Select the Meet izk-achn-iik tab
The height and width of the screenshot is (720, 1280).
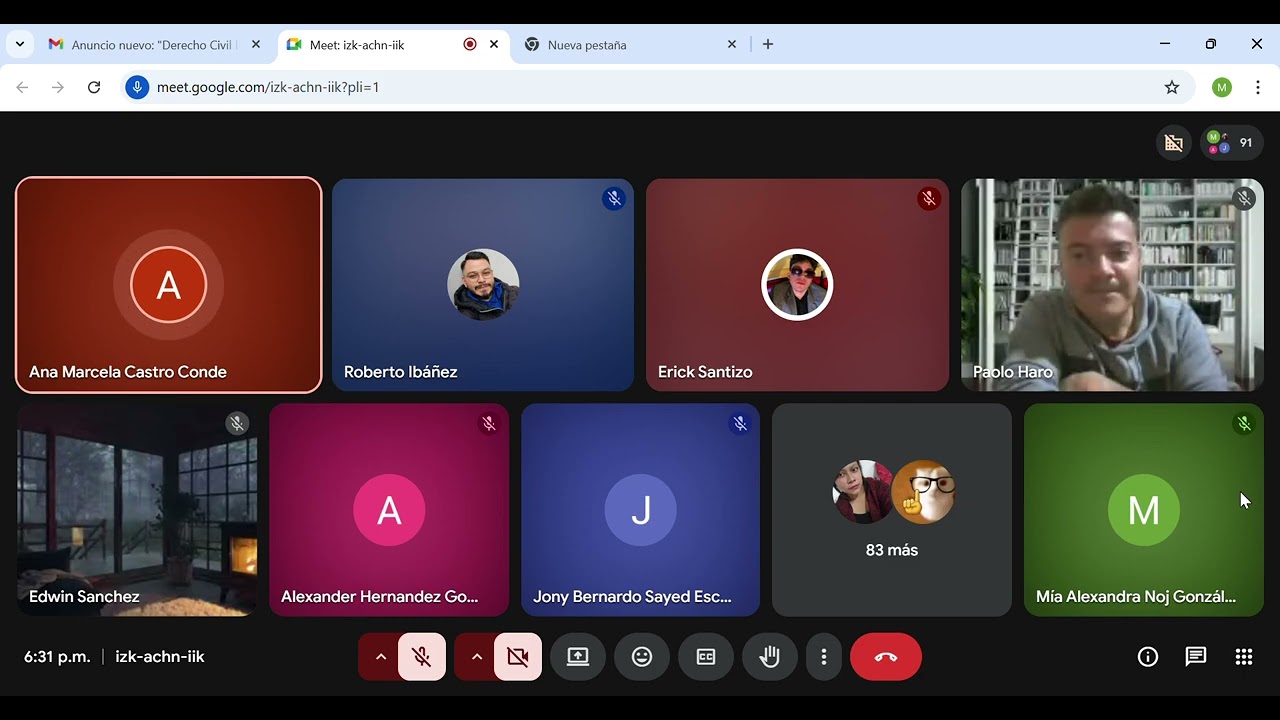pyautogui.click(x=393, y=45)
